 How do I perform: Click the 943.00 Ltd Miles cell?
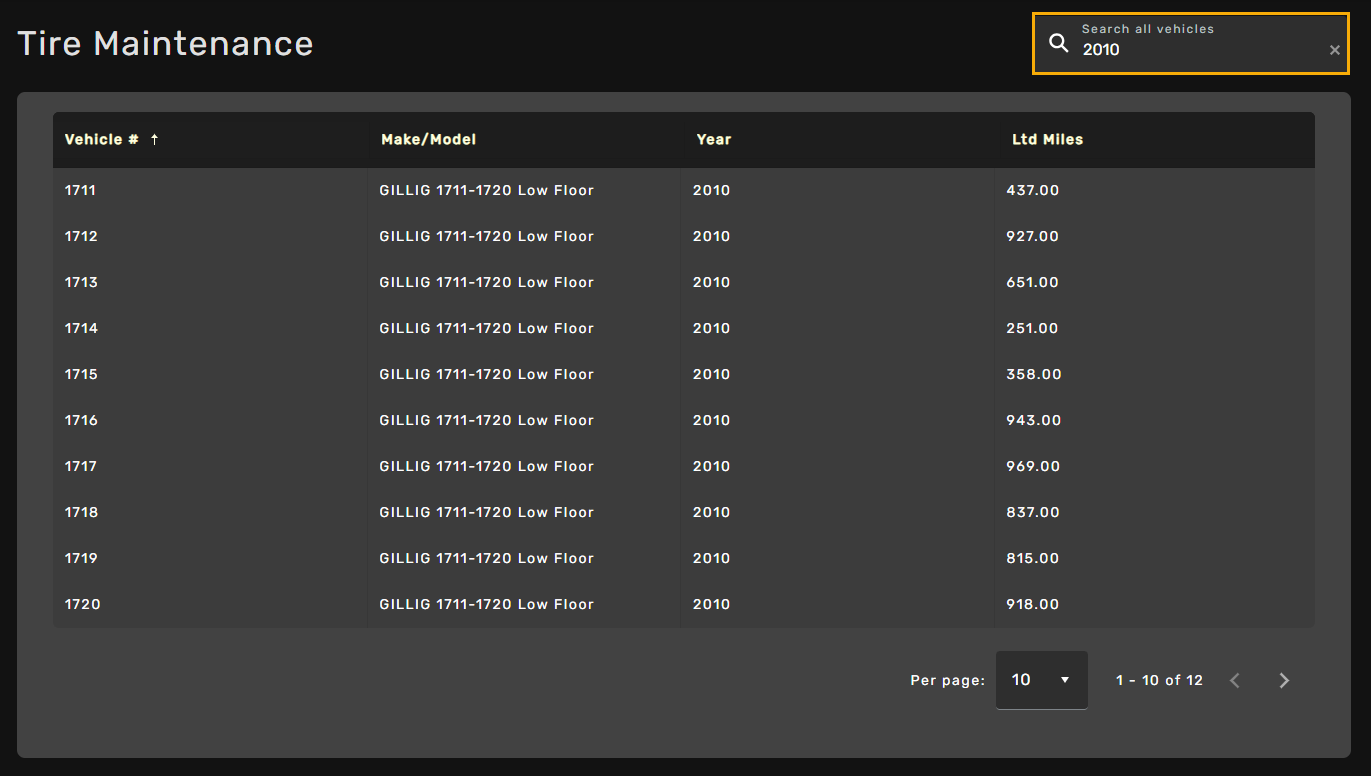[1033, 420]
